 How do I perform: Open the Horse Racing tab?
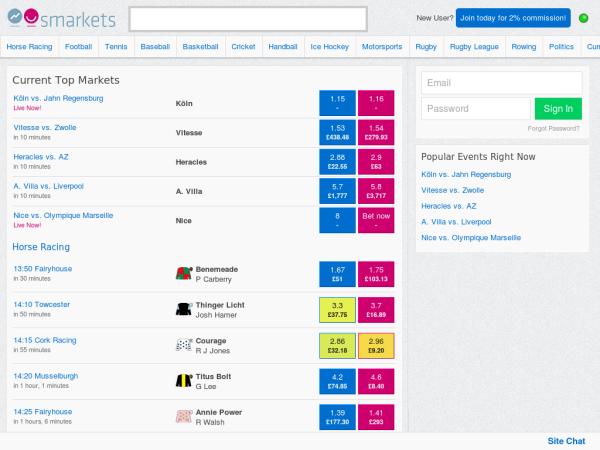point(29,47)
